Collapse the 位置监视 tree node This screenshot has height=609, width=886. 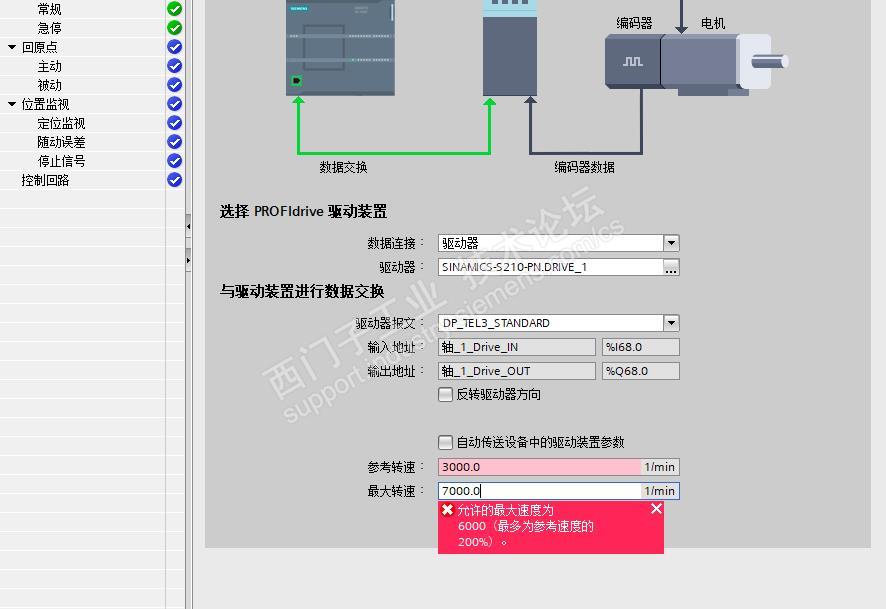click(12, 104)
